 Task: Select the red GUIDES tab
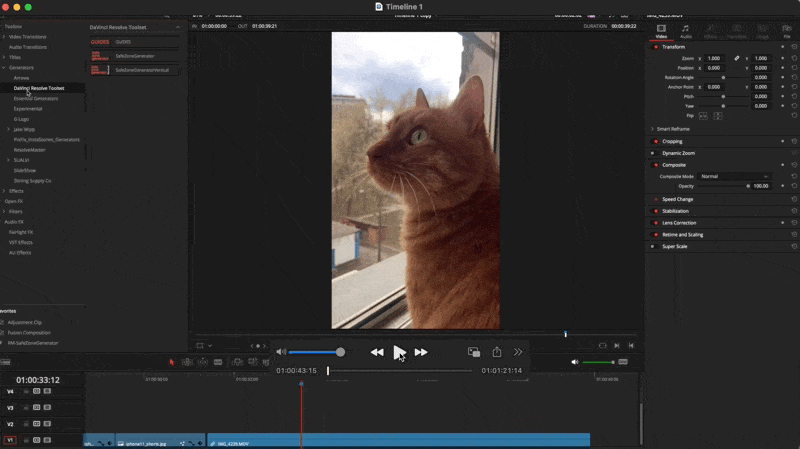tap(100, 42)
